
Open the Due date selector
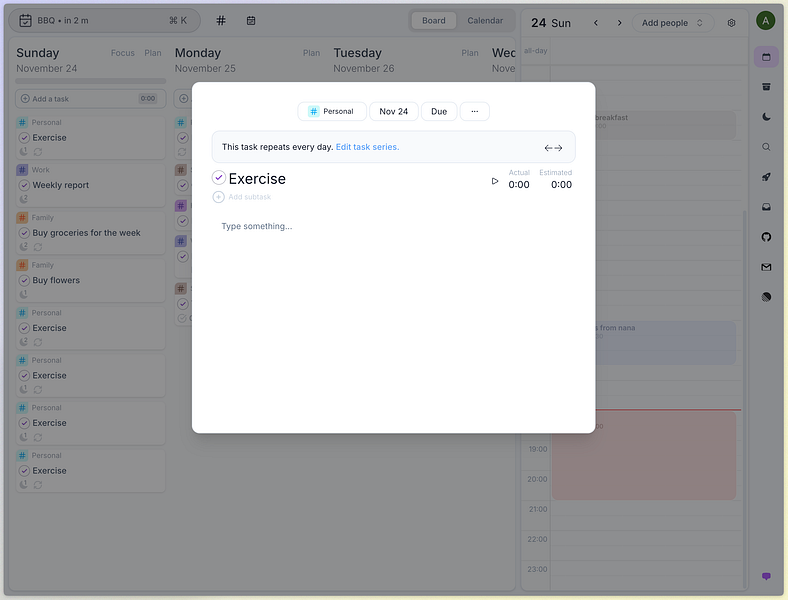[439, 112]
